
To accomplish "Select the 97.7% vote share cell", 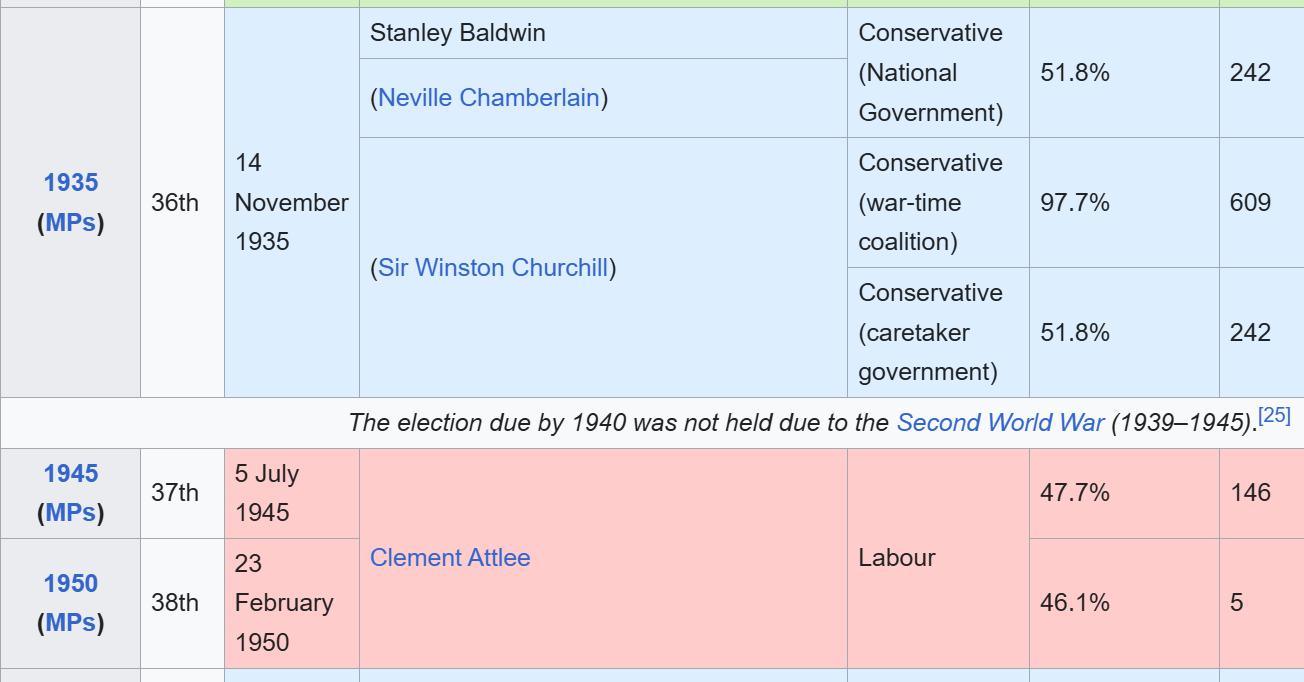I will (x=1075, y=203).
